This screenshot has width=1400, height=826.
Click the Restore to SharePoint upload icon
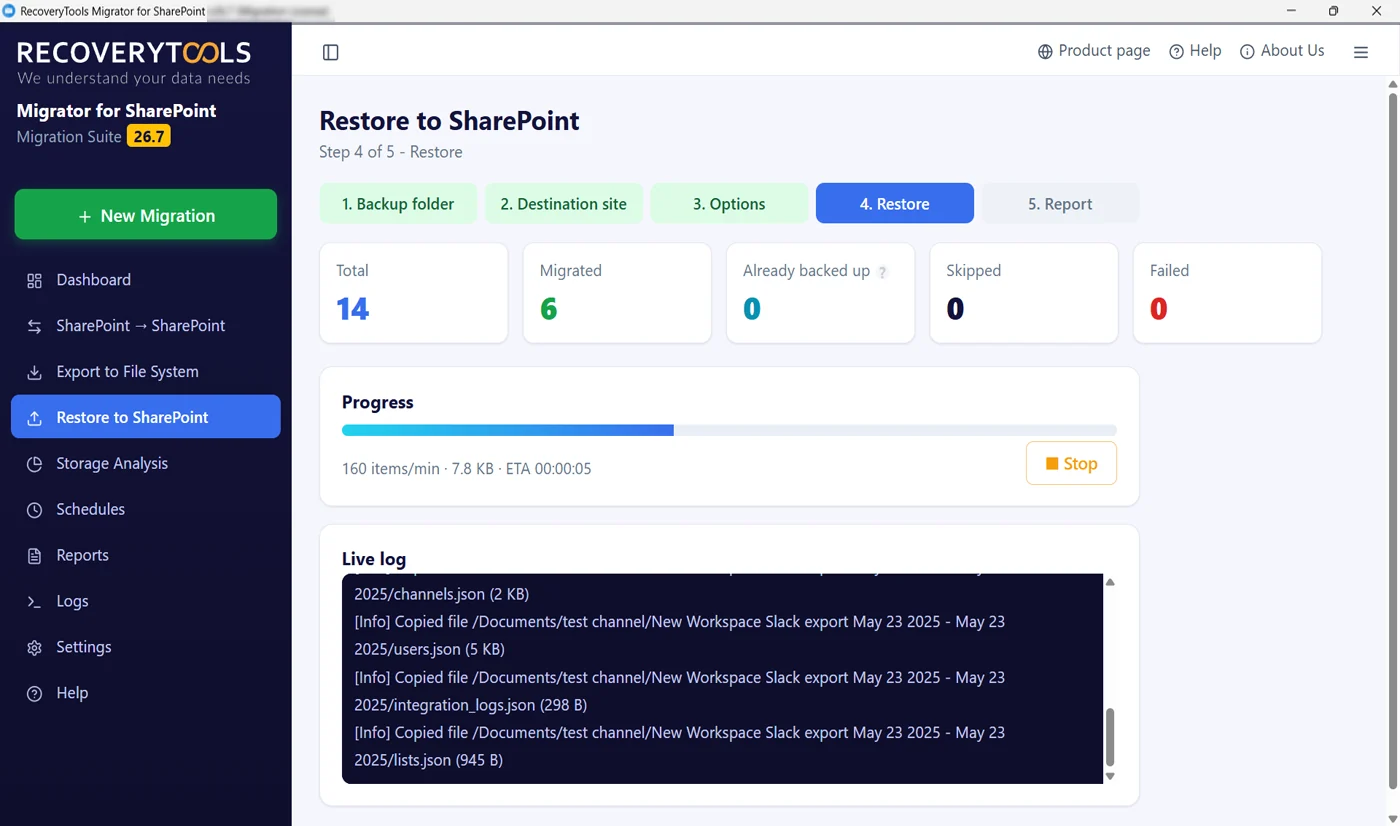(34, 418)
